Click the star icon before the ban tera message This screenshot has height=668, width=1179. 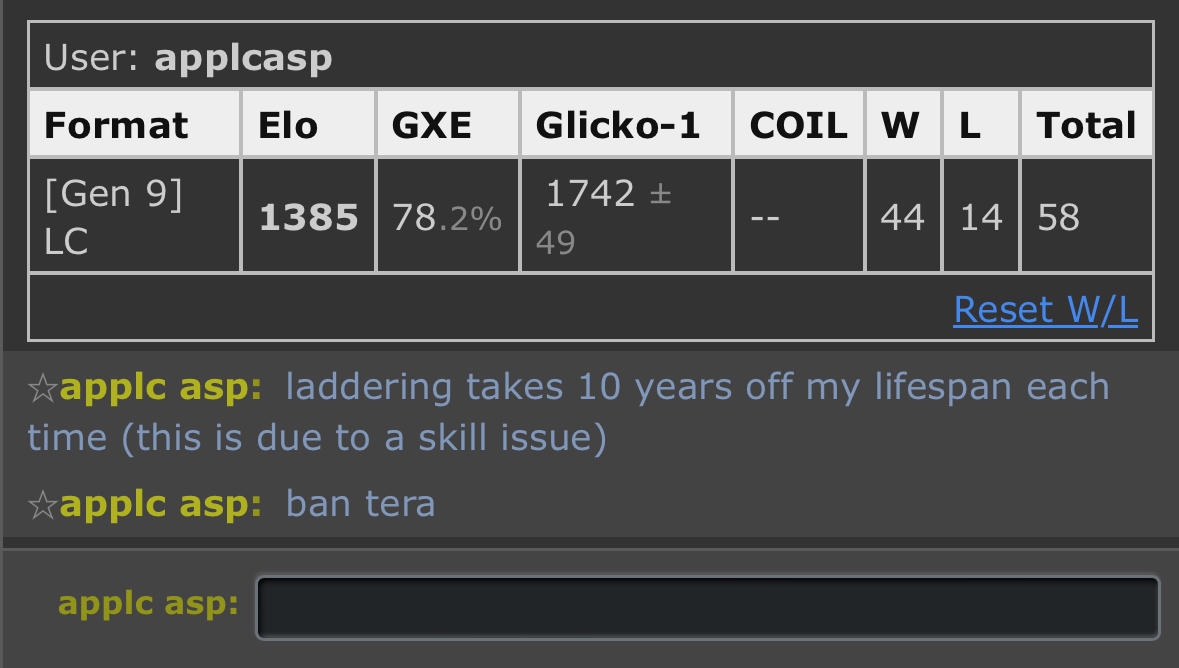point(43,505)
